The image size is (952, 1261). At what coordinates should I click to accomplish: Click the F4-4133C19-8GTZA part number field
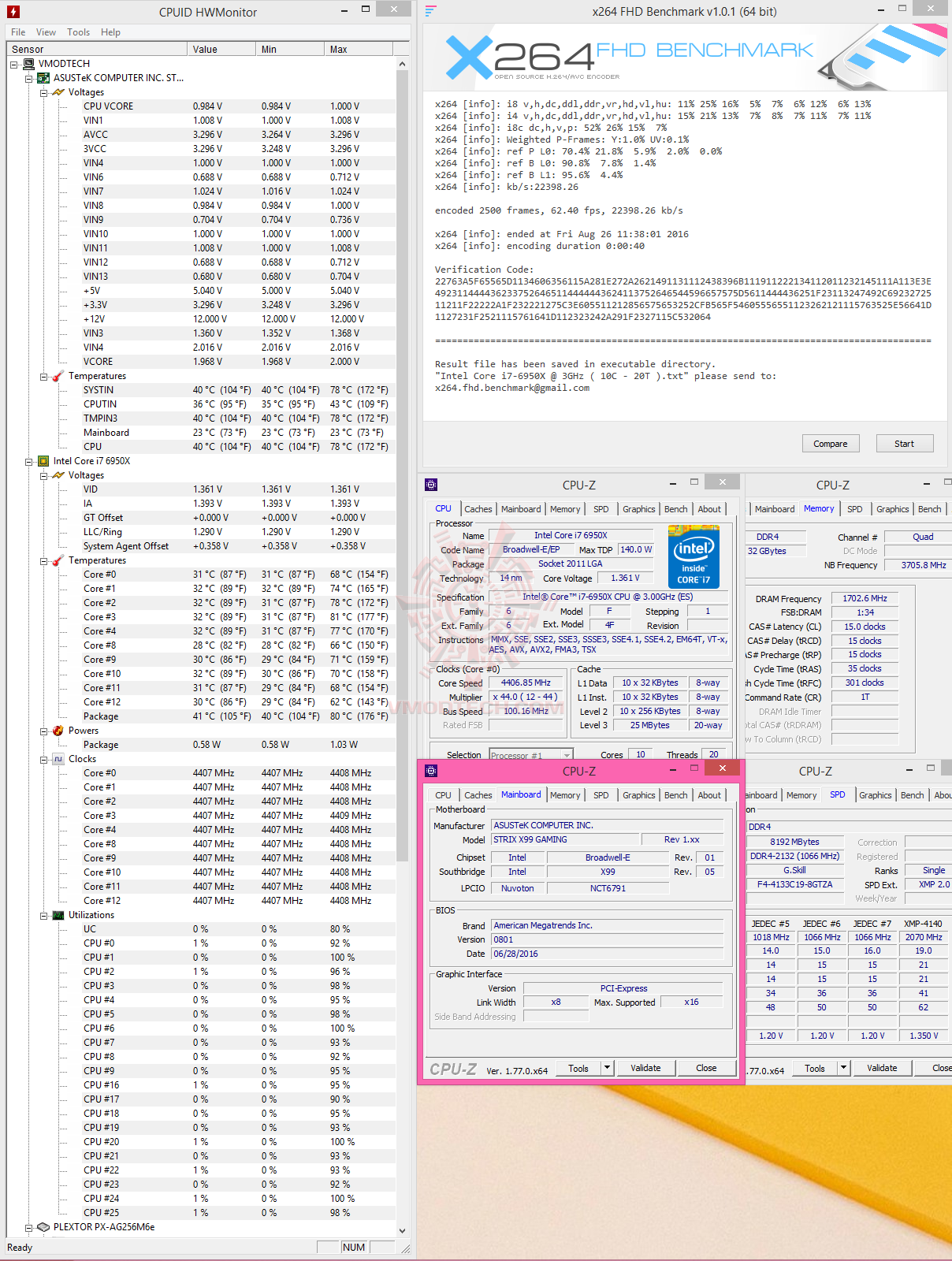point(794,884)
